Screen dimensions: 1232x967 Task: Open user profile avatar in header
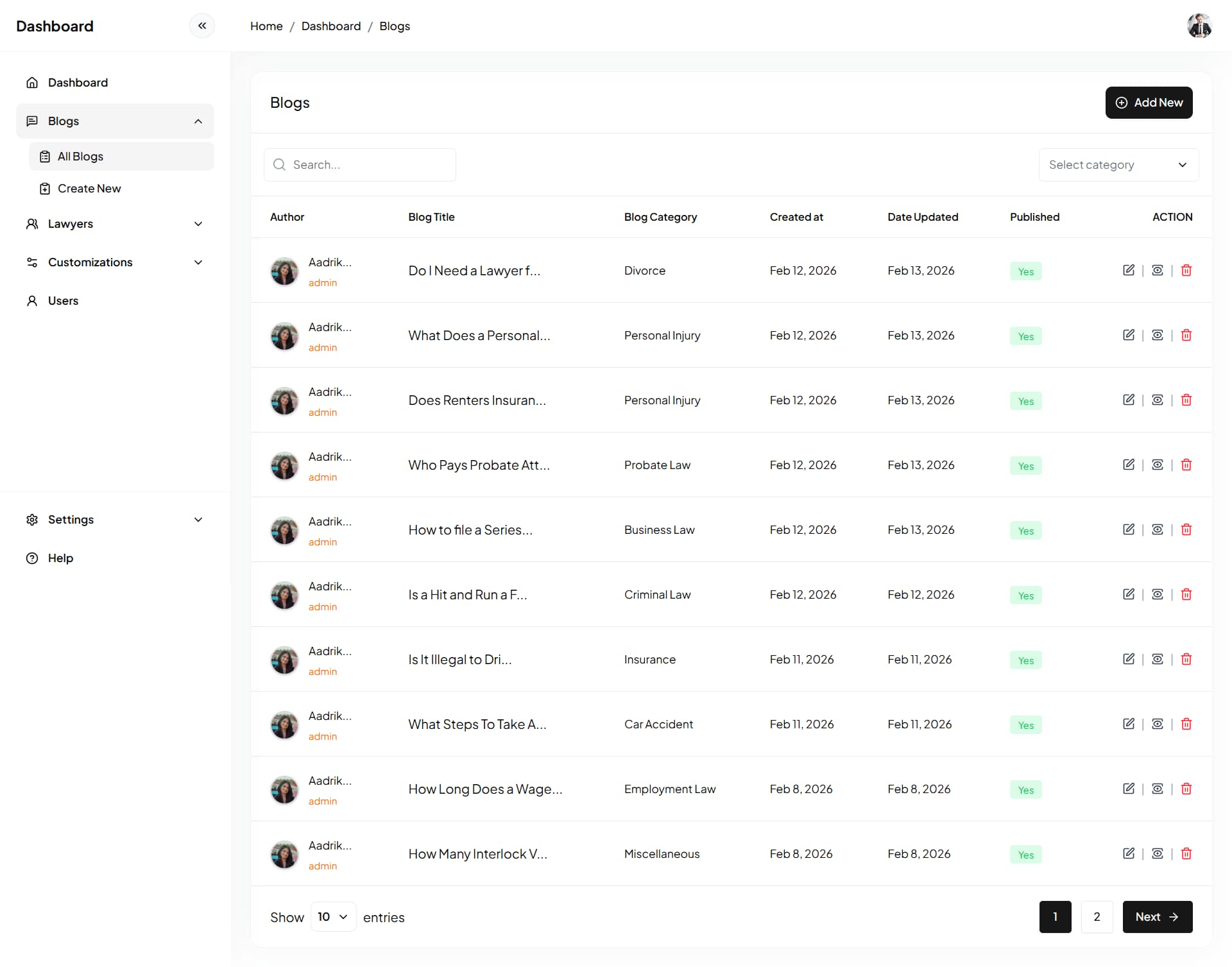click(x=1199, y=26)
